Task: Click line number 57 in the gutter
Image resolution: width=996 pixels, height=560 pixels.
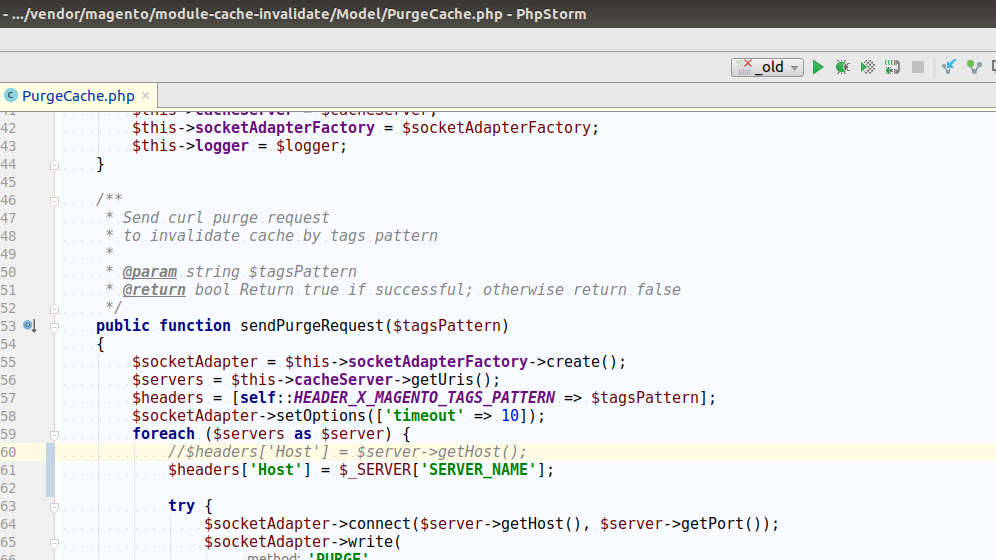Action: pyautogui.click(x=8, y=398)
